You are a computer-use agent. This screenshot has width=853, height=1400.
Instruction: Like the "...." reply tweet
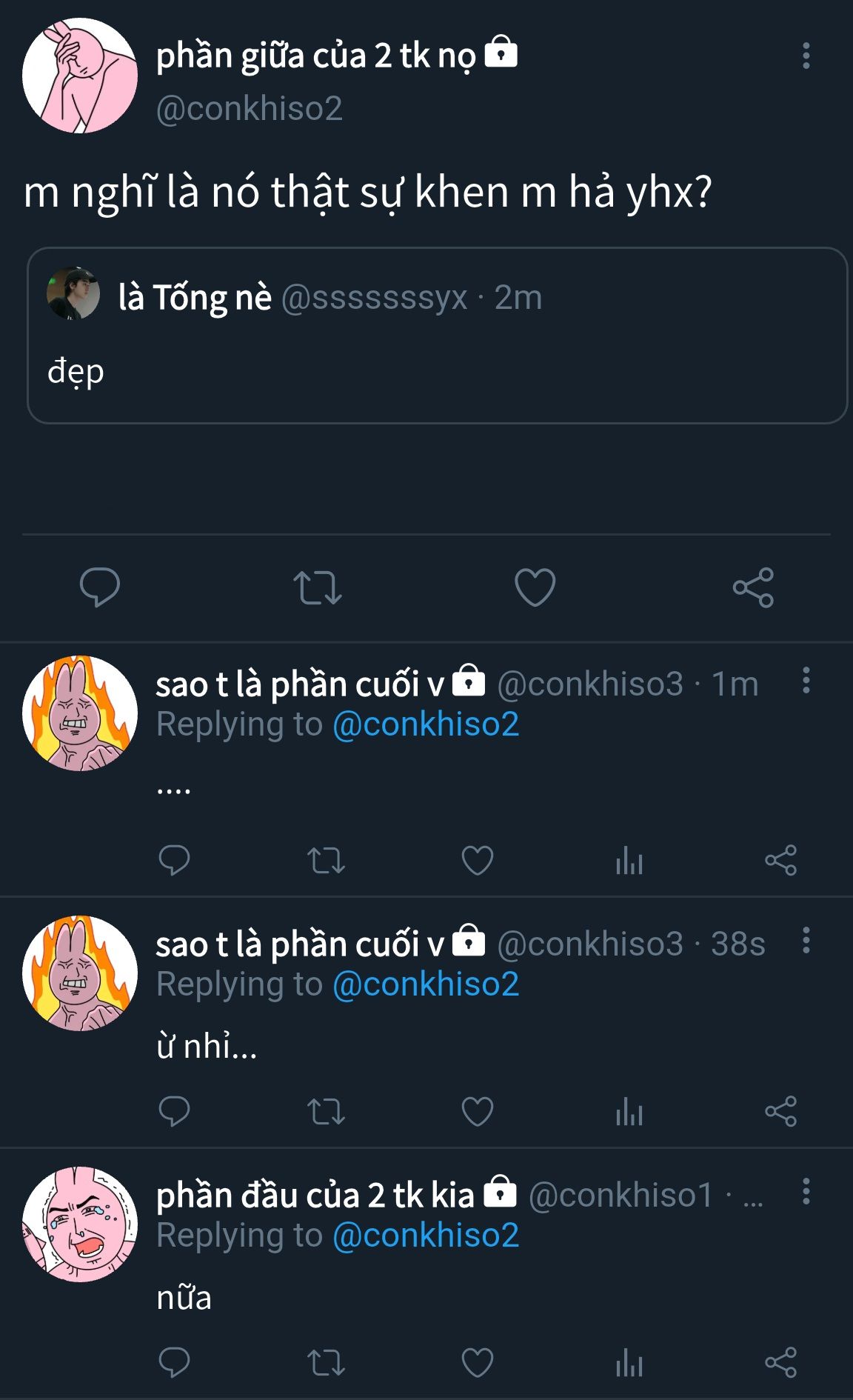click(477, 860)
